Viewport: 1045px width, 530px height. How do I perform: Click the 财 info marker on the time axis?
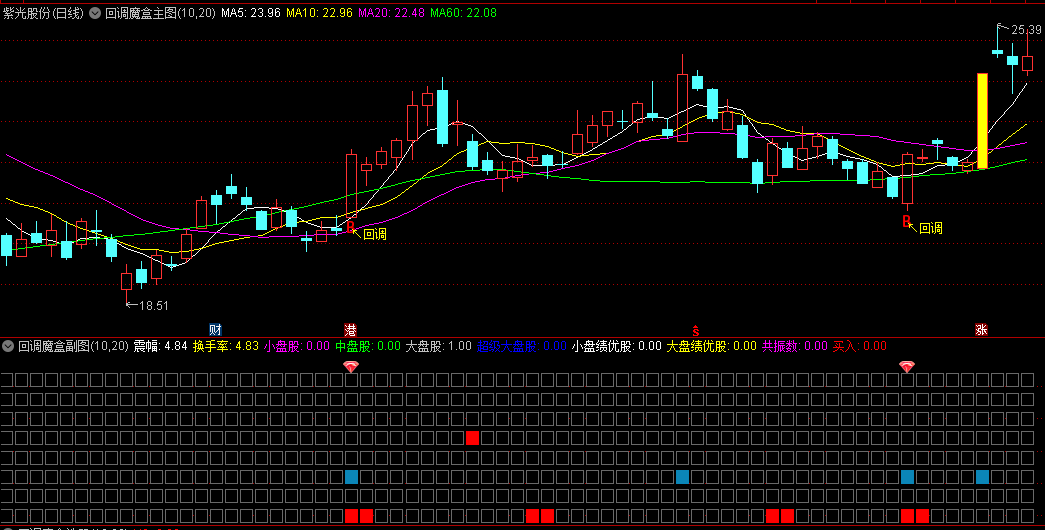(x=215, y=329)
